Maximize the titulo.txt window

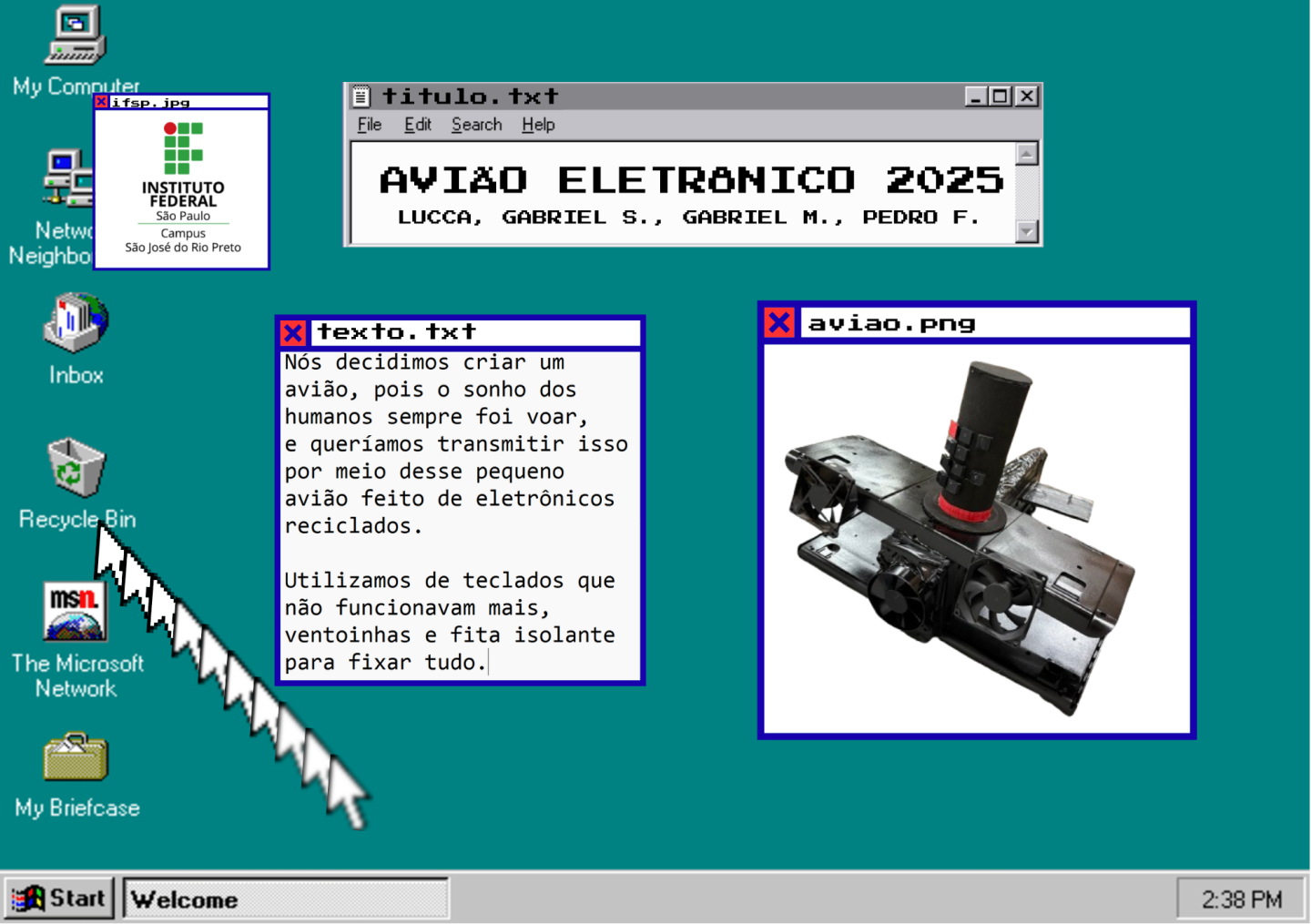coord(1001,96)
